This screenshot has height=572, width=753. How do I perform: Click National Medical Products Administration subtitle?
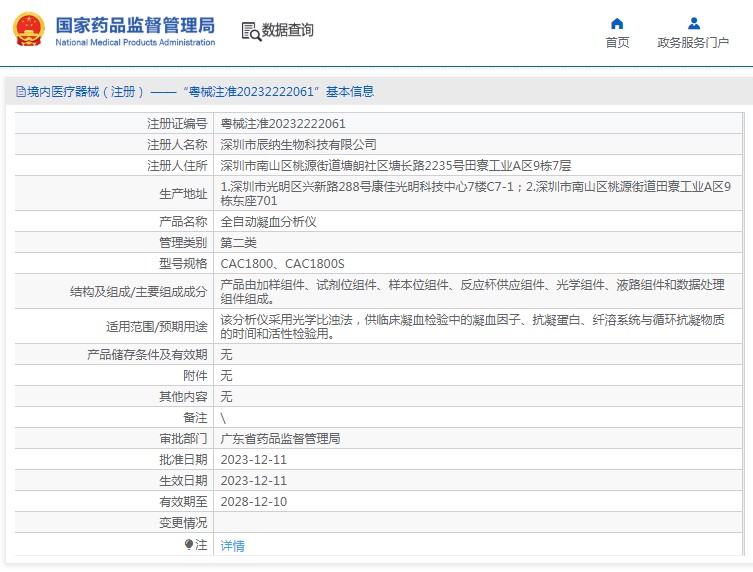(135, 42)
